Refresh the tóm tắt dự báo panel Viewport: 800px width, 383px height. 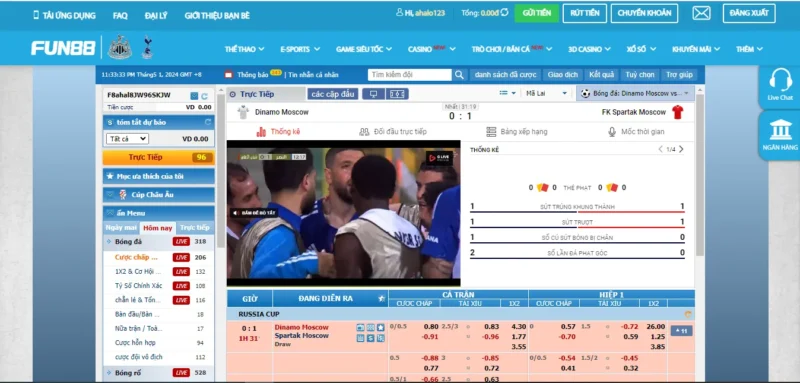(x=208, y=122)
